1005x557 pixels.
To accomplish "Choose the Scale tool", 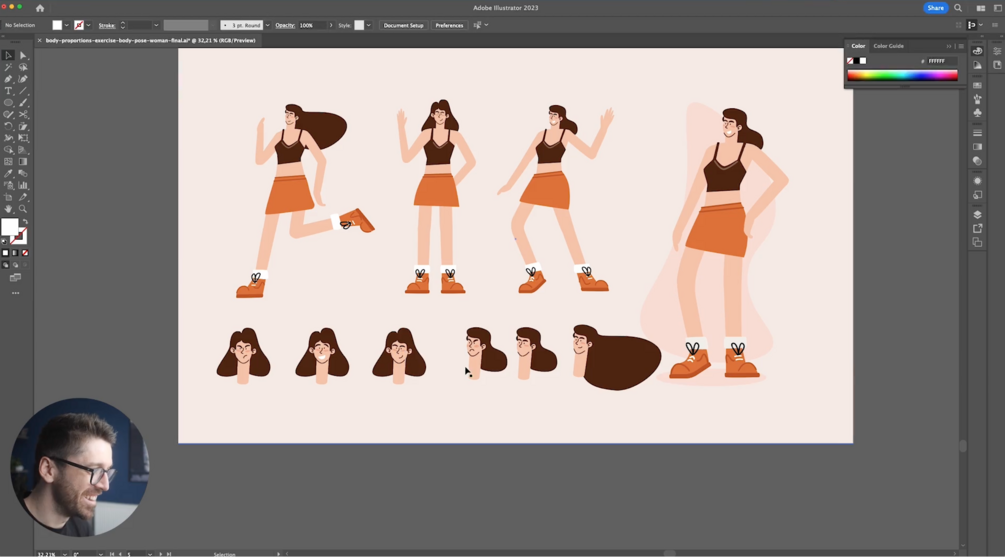I will 23,126.
